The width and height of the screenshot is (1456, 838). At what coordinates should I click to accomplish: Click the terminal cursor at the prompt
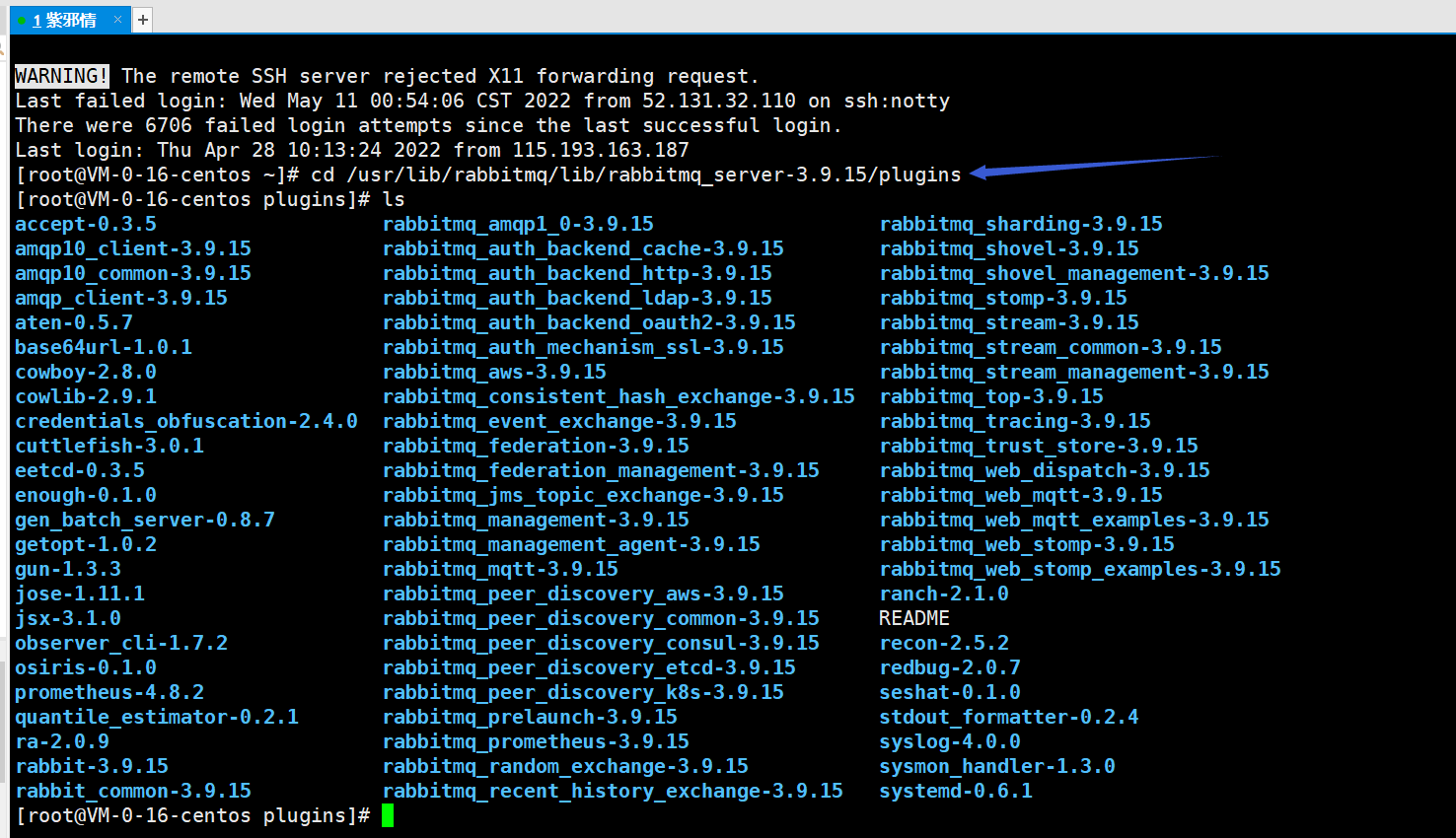click(x=388, y=815)
